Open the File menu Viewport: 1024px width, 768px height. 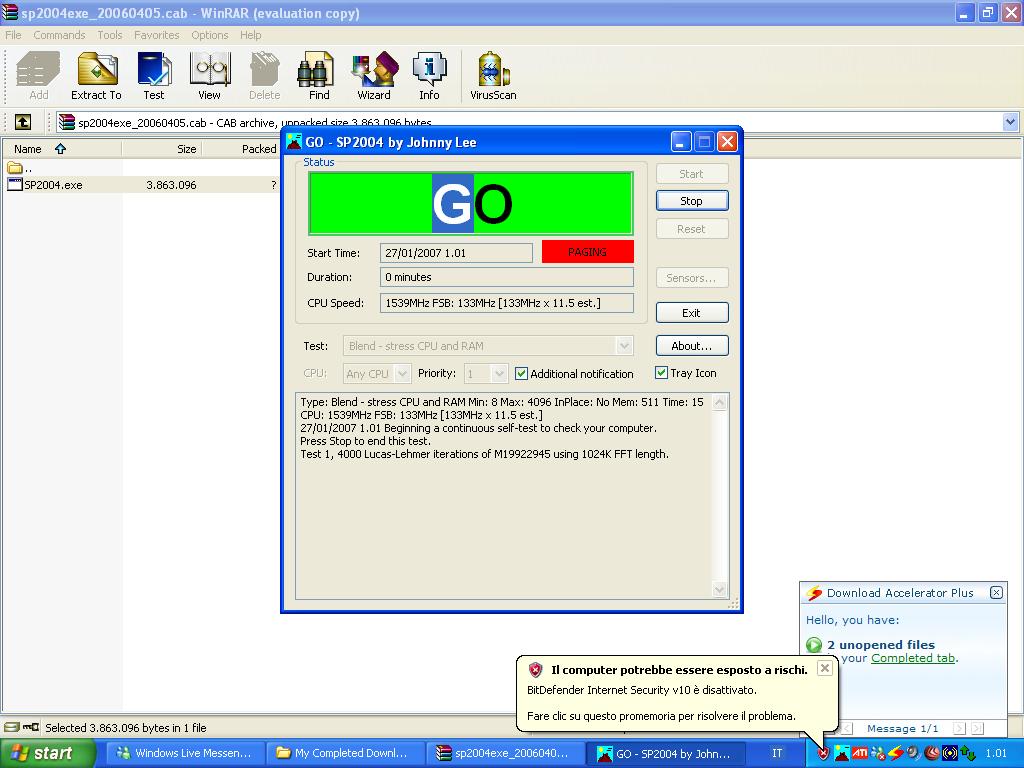pos(13,35)
